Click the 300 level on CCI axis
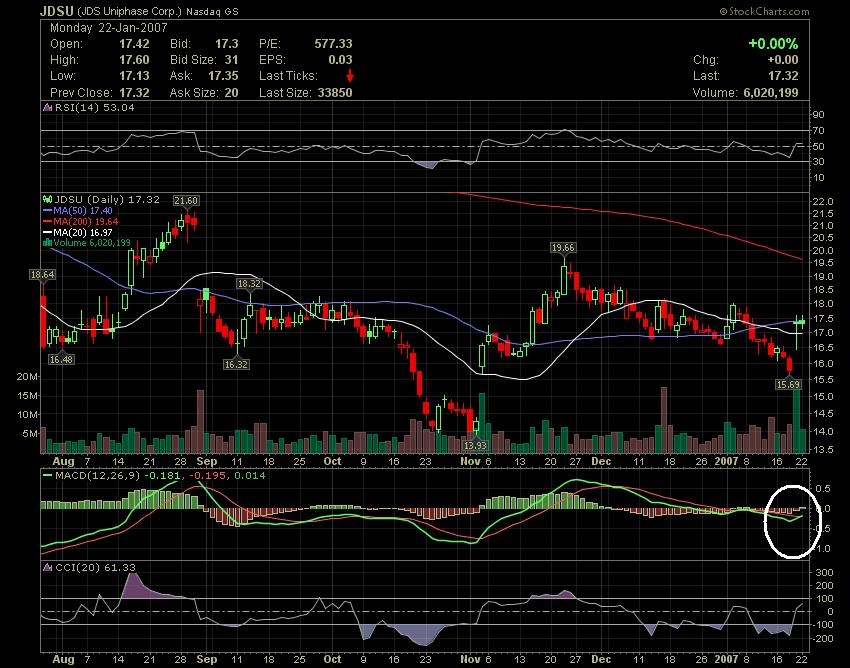 [x=825, y=573]
